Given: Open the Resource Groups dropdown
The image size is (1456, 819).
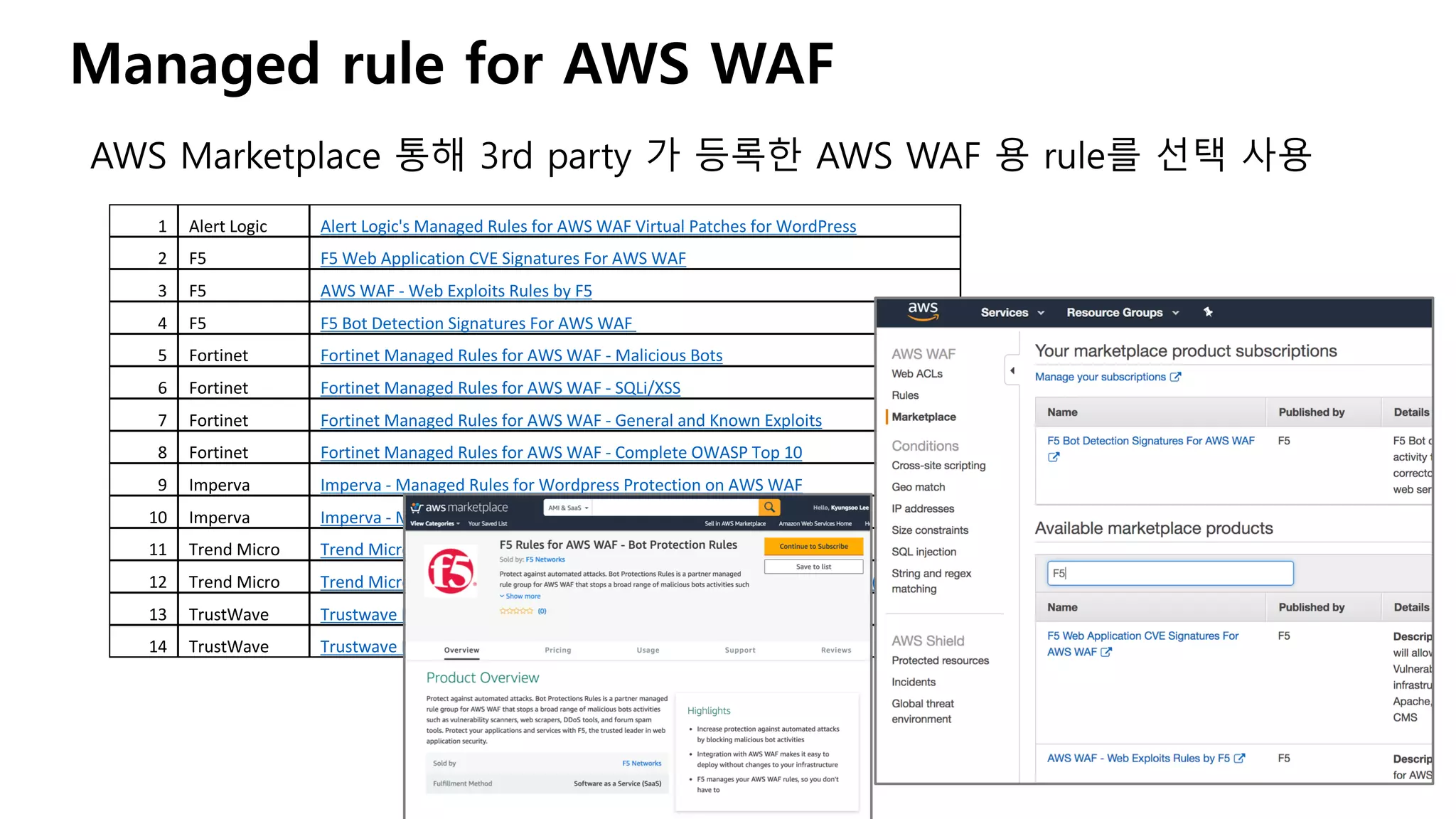Looking at the screenshot, I should [1123, 313].
